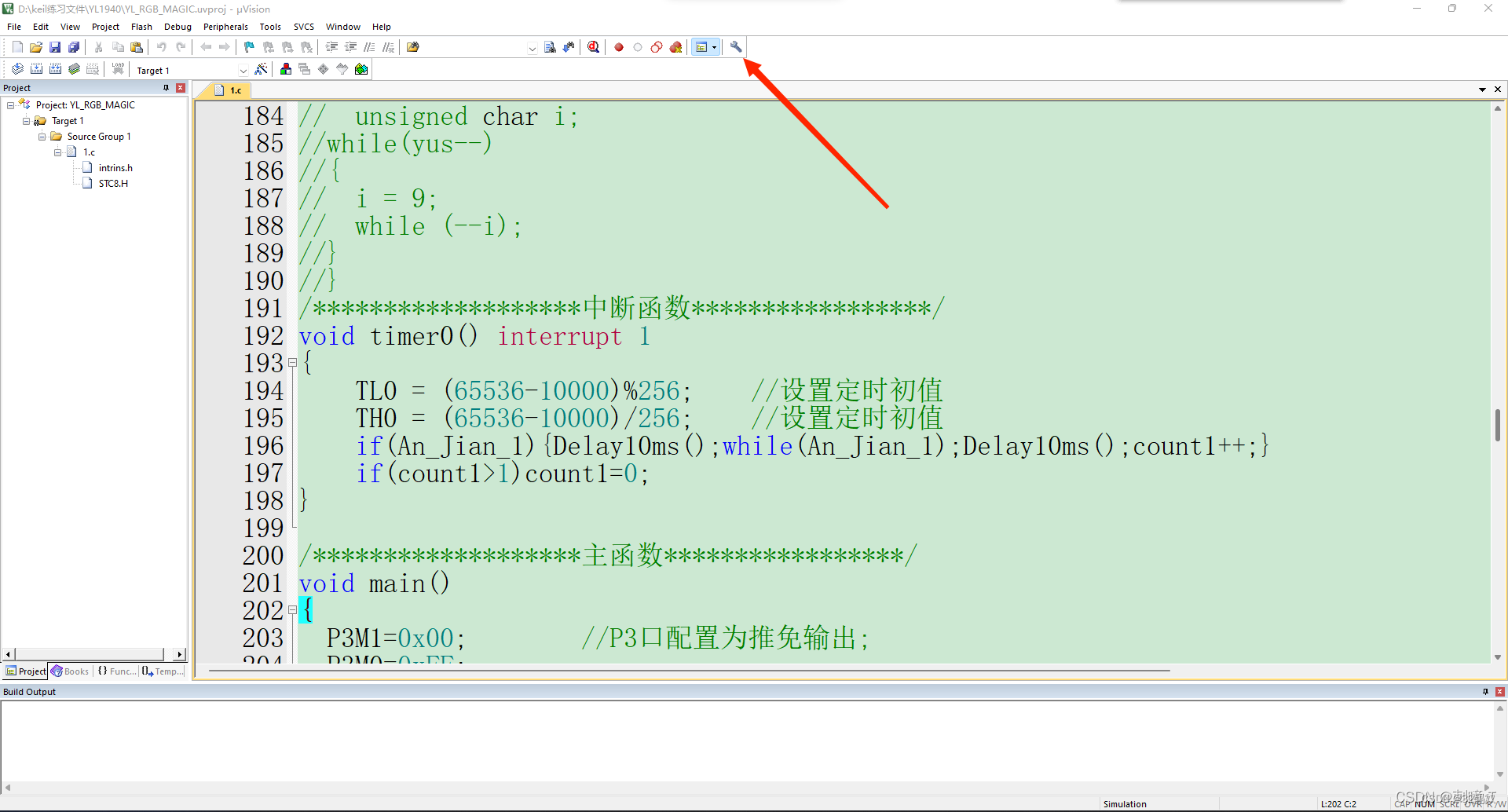Image resolution: width=1508 pixels, height=812 pixels.
Task: Build the target files
Action: point(36,69)
